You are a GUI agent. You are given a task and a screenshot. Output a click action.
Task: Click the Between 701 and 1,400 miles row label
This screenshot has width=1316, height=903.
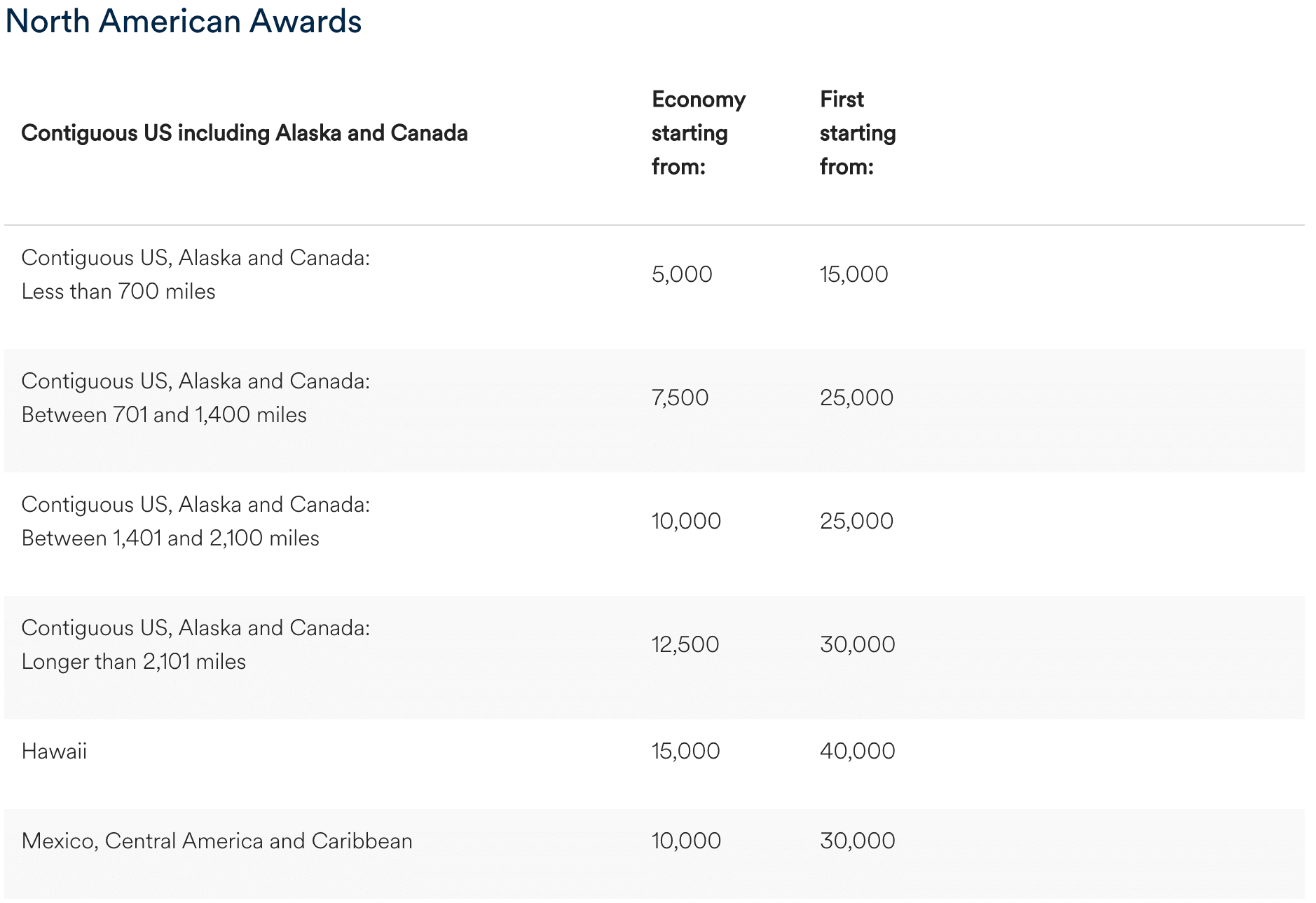pyautogui.click(x=196, y=398)
